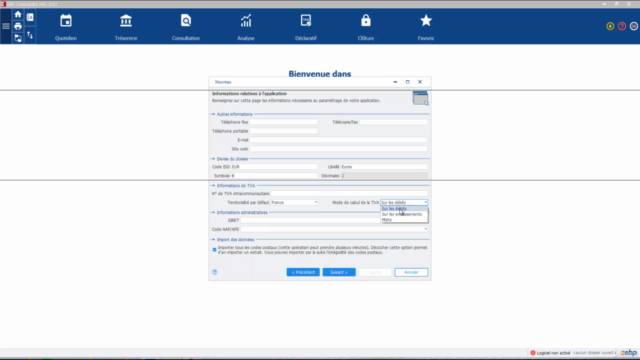This screenshot has height=360, width=640.
Task: Open the Favoris star menu
Action: tap(426, 27)
